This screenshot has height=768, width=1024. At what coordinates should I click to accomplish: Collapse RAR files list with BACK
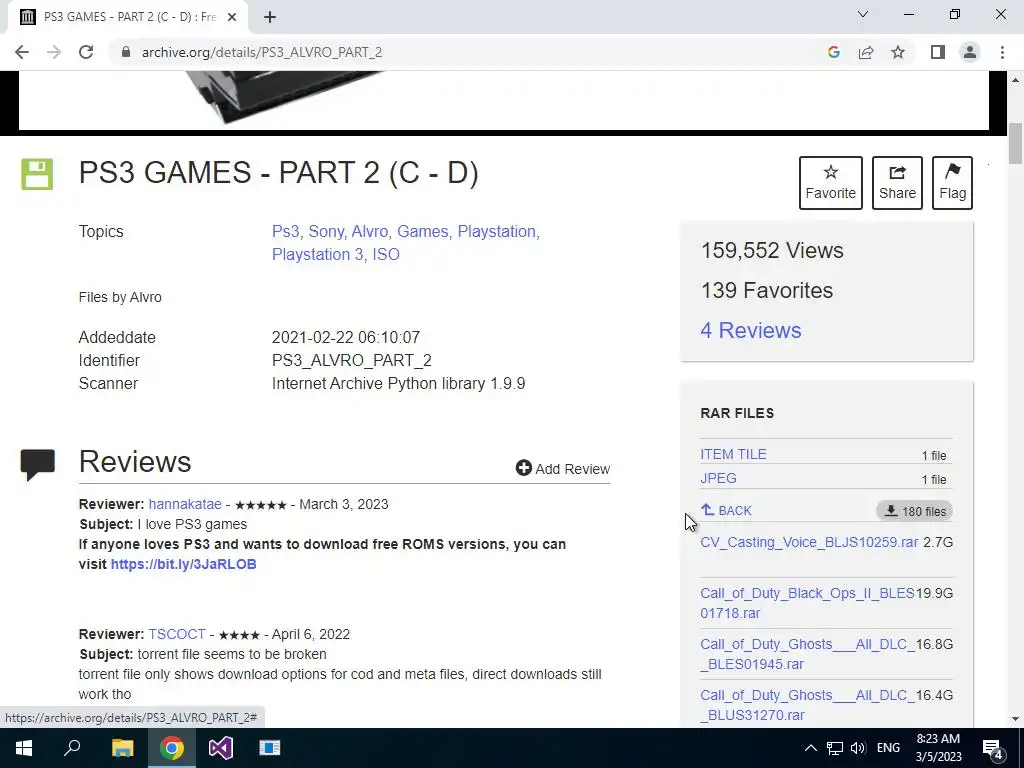(x=726, y=510)
